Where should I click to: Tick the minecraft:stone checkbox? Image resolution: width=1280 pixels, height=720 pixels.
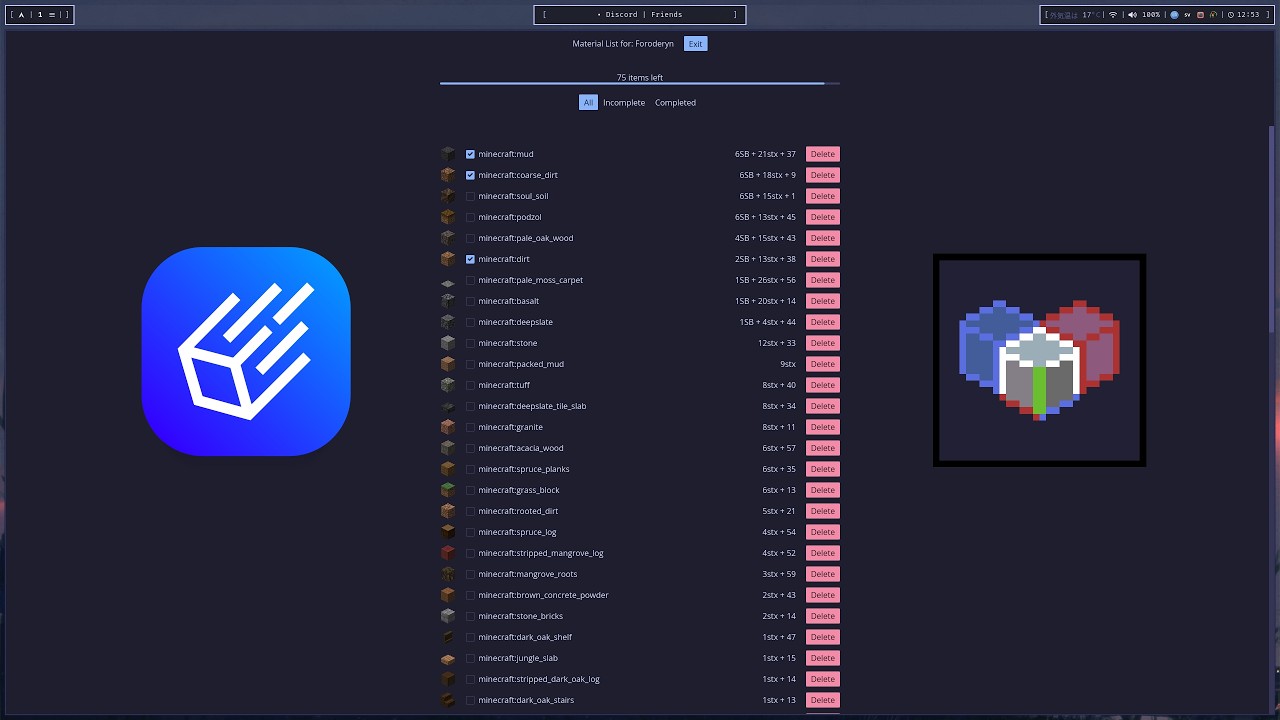pos(470,343)
